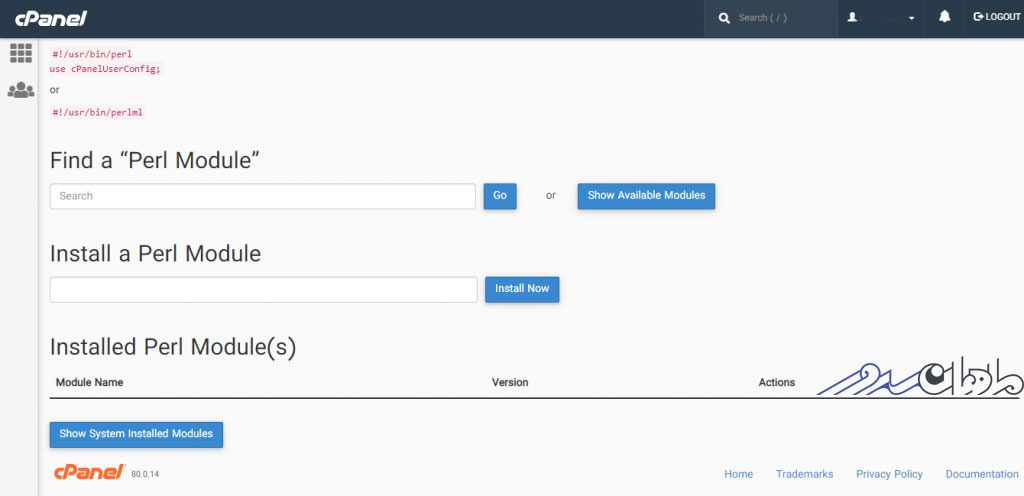Click Show System Installed Modules button
Image resolution: width=1024 pixels, height=496 pixels.
[x=136, y=435]
